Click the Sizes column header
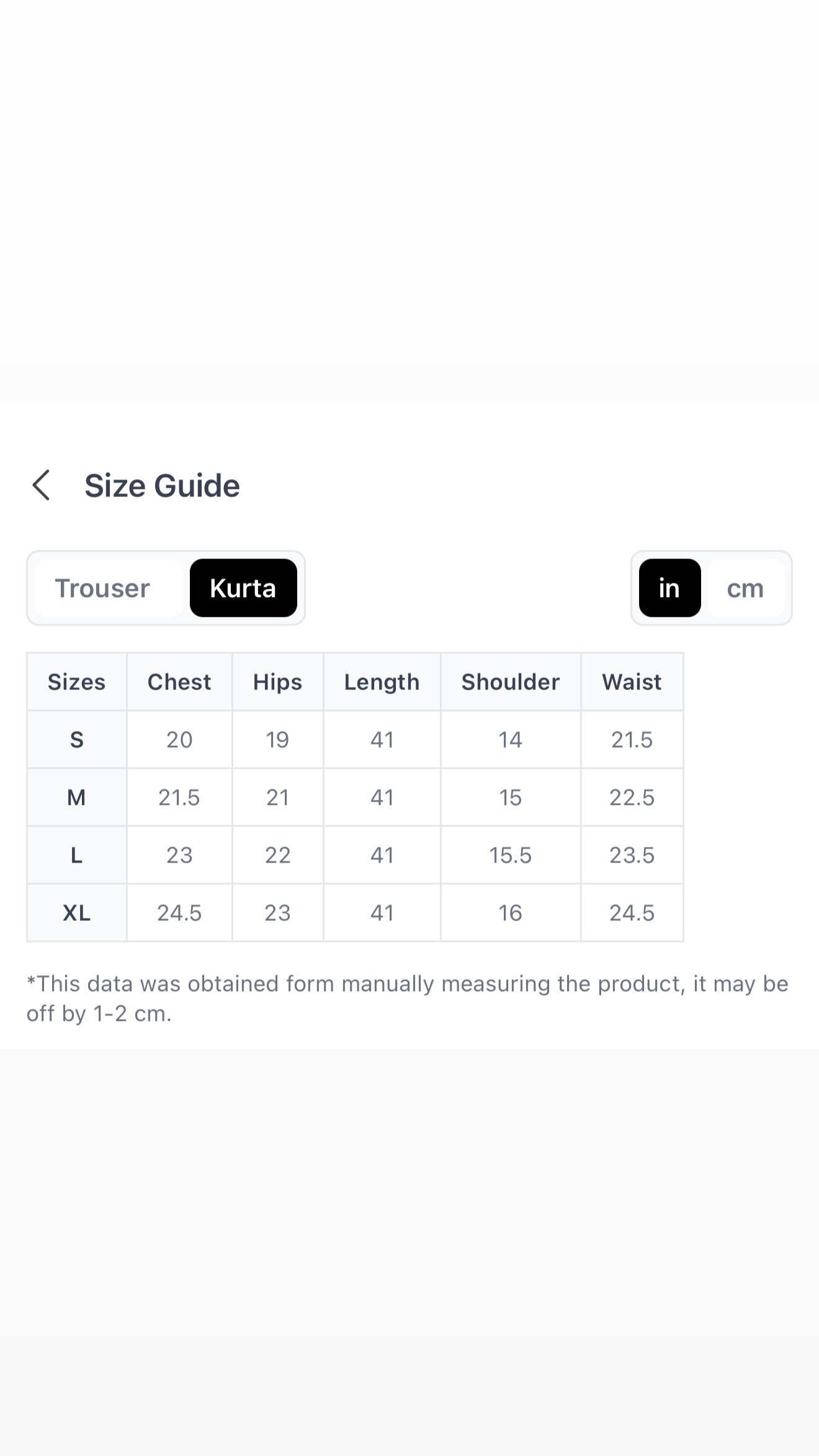Image resolution: width=819 pixels, height=1456 pixels. [76, 681]
